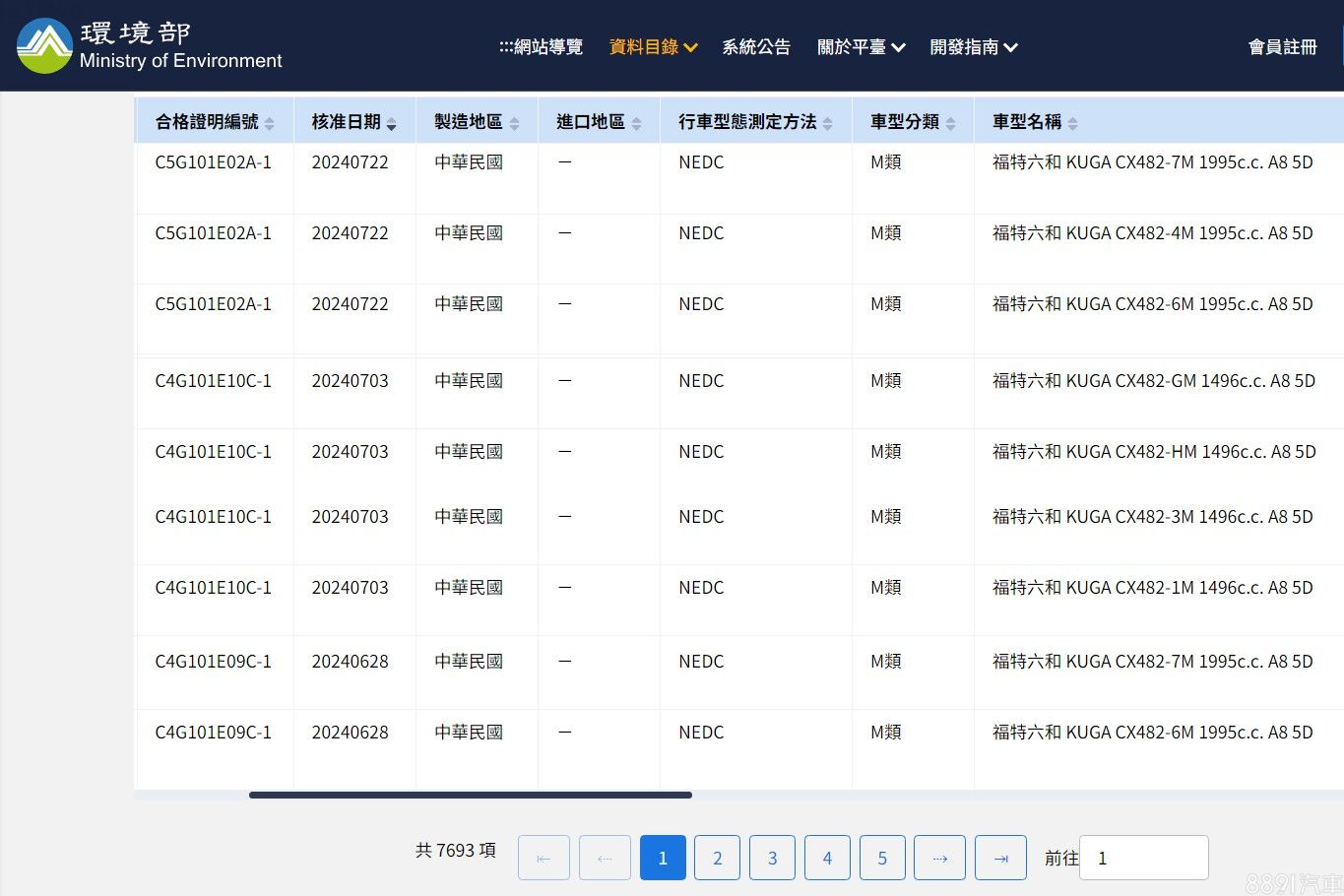Sort by 核准日期 column sort icon

(x=391, y=123)
